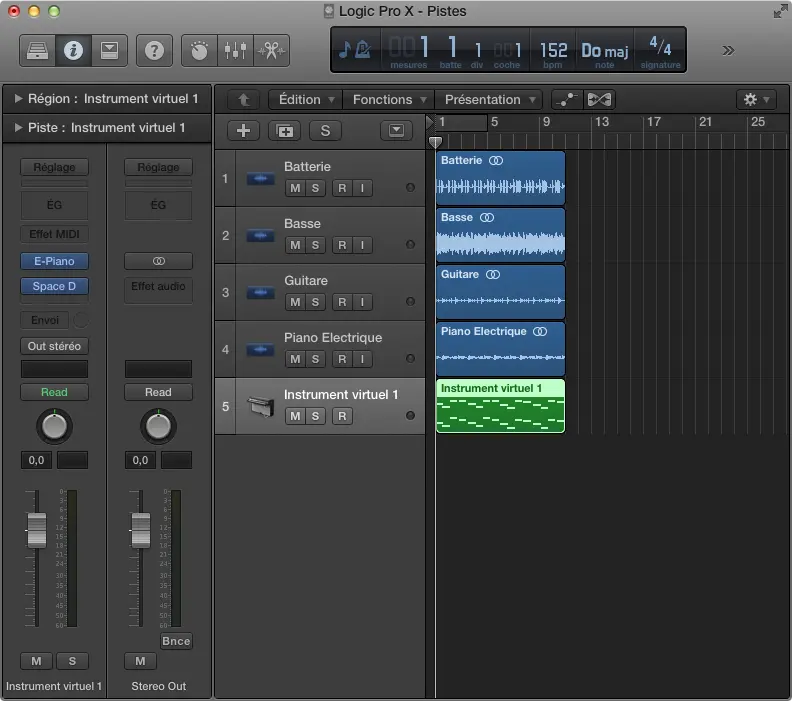Screen dimensions: 792x701
Task: Click the E-Piano instrument slot
Action: click(54, 261)
